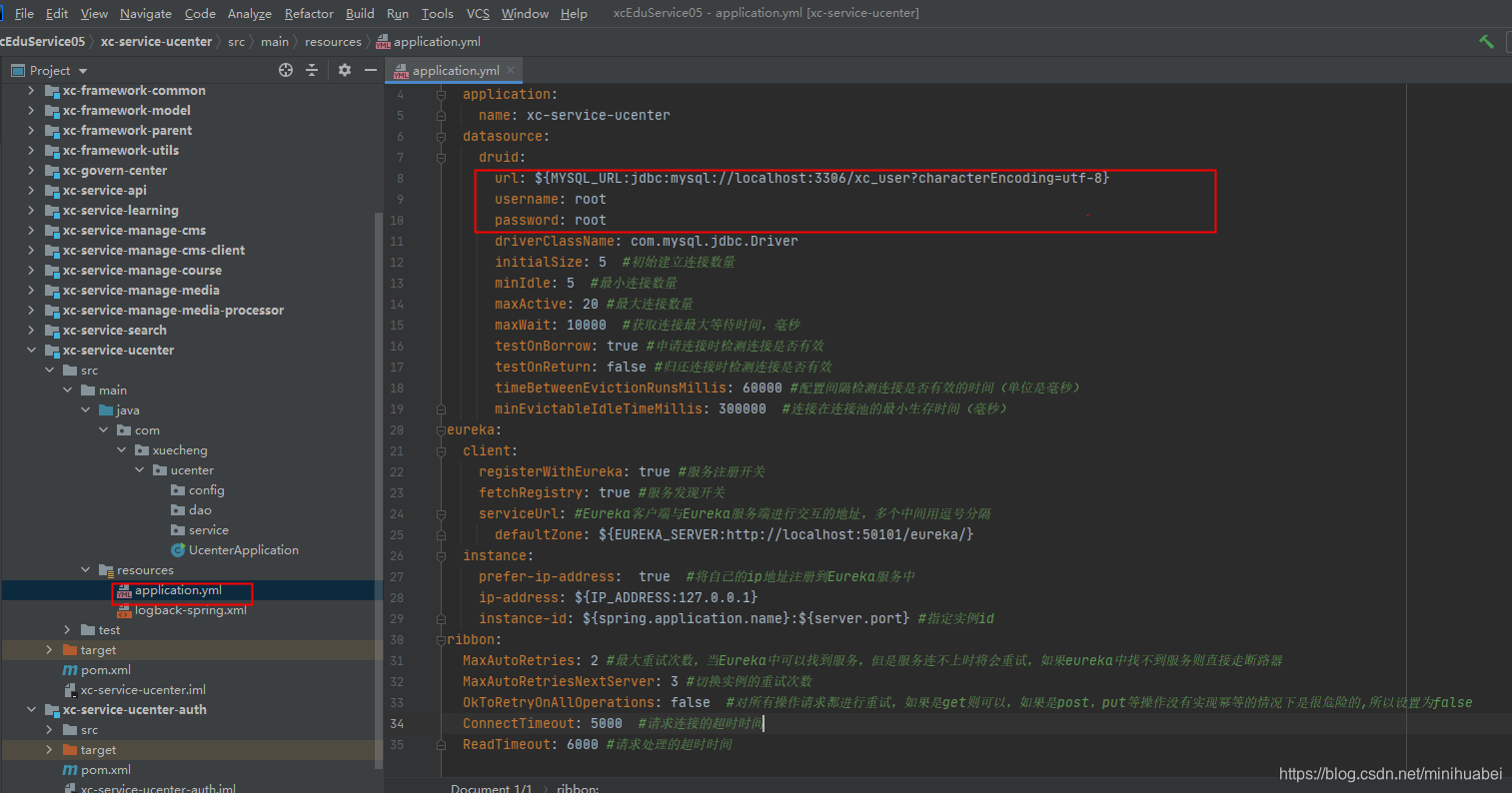
Task: Fold the application block at line 4
Action: (441, 94)
